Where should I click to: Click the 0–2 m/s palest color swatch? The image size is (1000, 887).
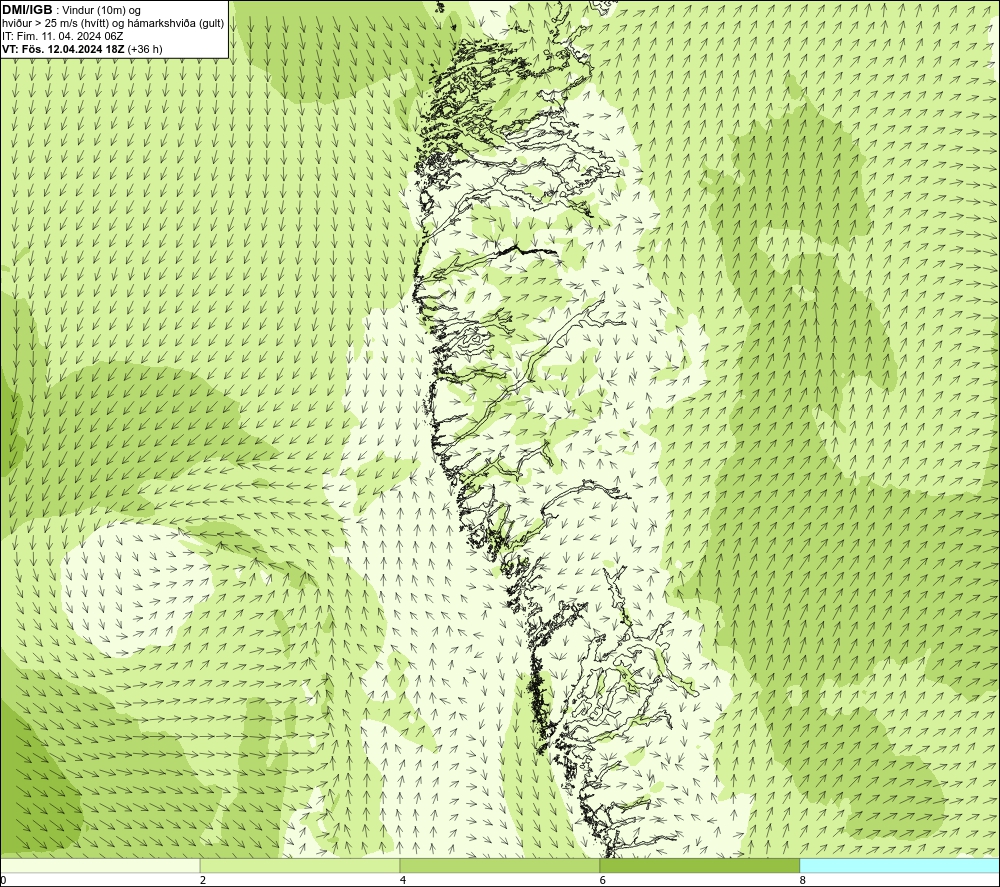point(100,865)
